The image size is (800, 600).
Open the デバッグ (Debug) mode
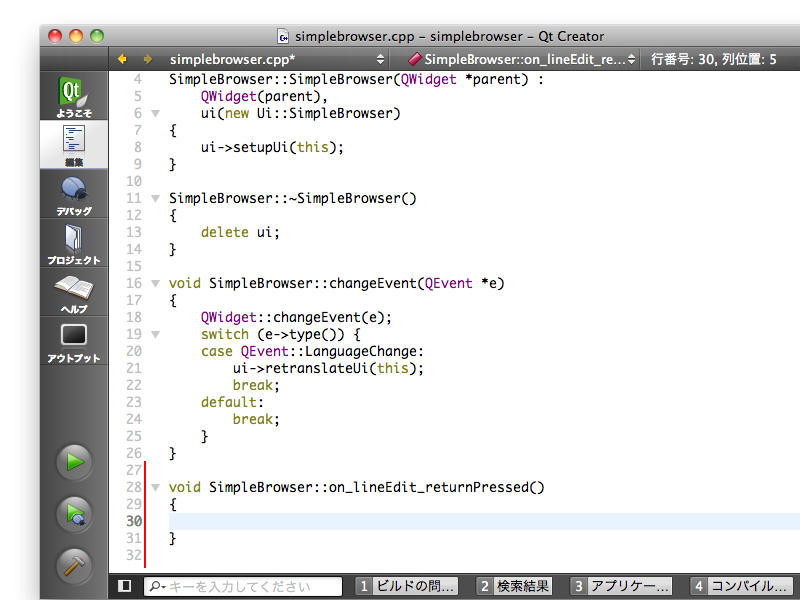tap(74, 194)
